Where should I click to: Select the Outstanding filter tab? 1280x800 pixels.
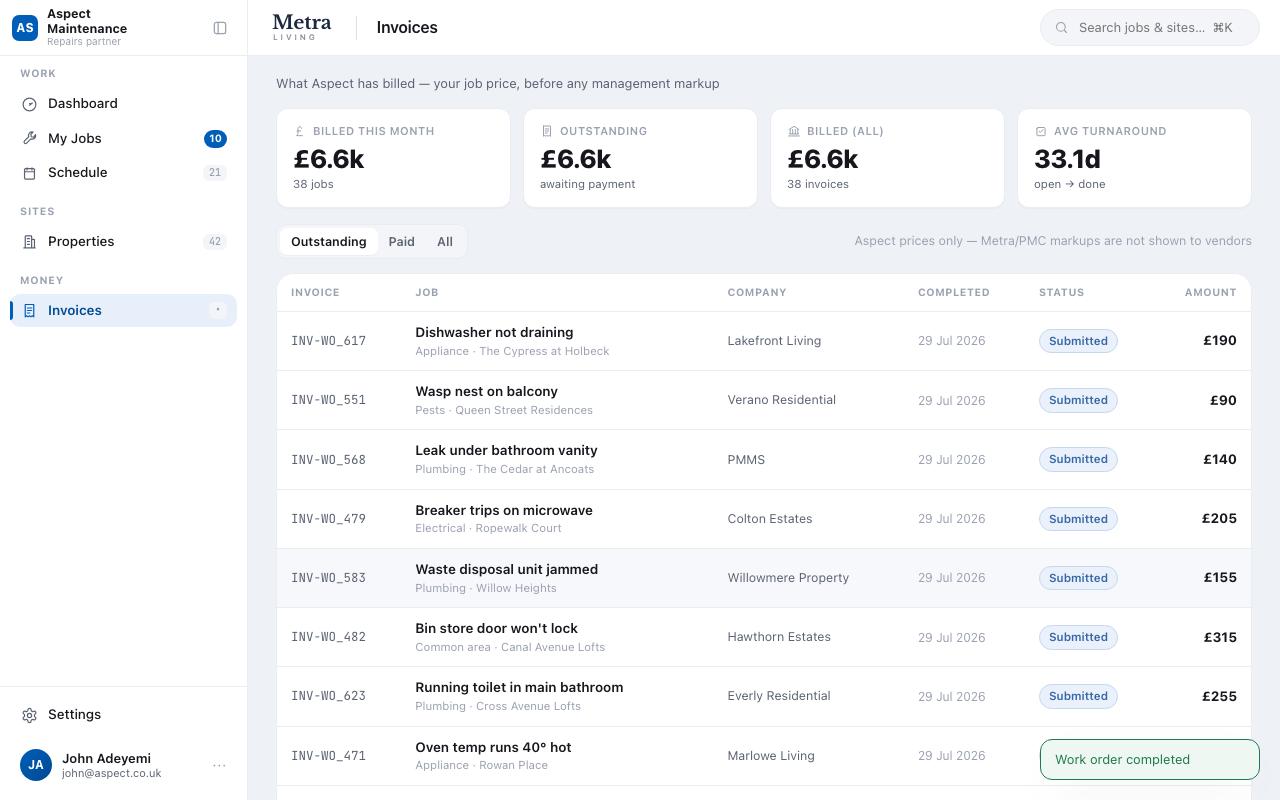pyautogui.click(x=329, y=242)
